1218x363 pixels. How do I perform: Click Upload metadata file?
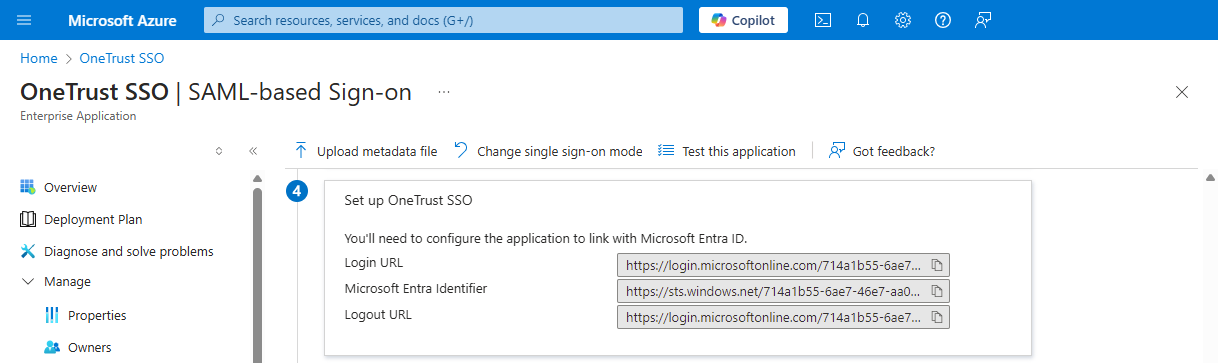[365, 151]
